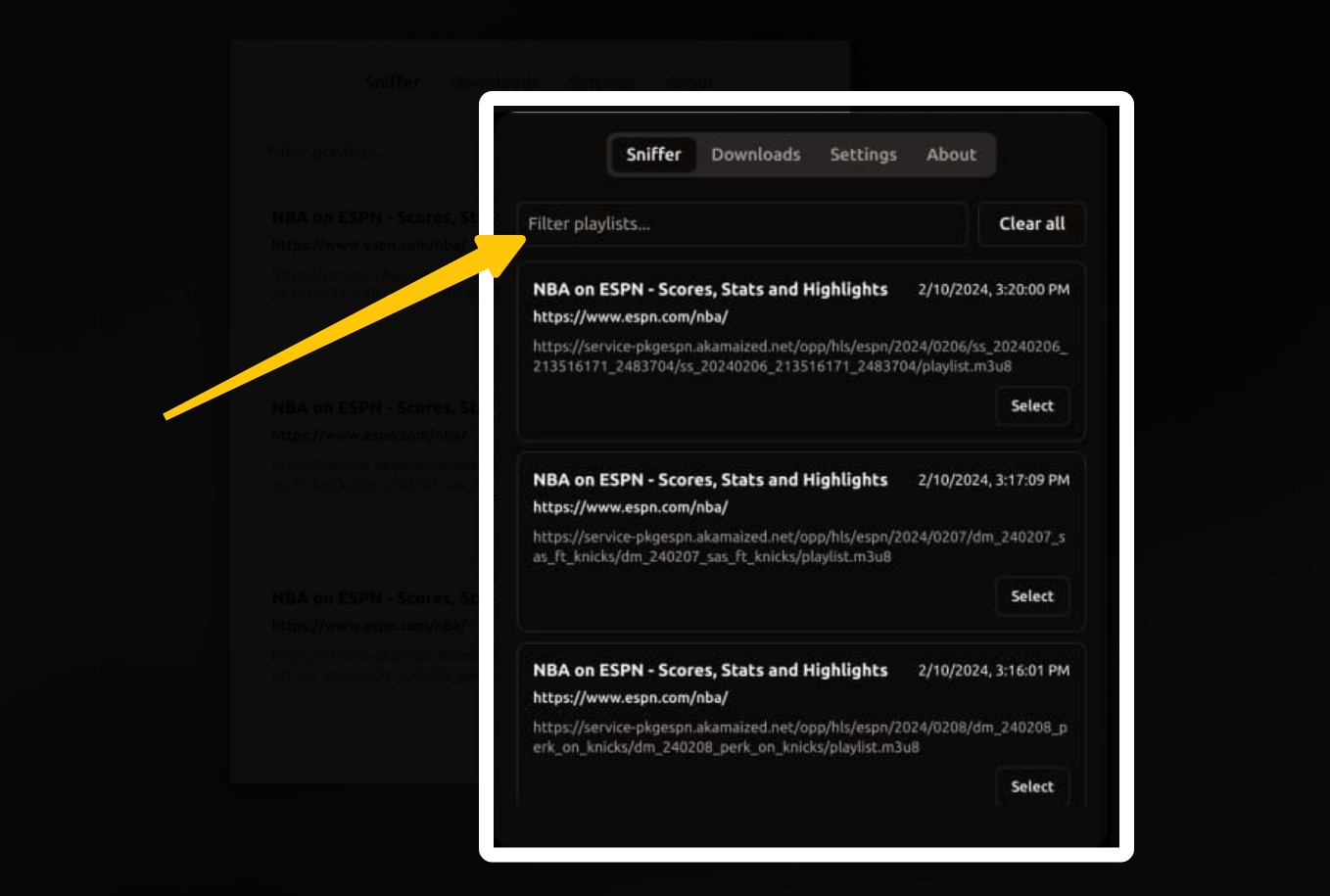Open the Settings tab

pyautogui.click(x=863, y=155)
